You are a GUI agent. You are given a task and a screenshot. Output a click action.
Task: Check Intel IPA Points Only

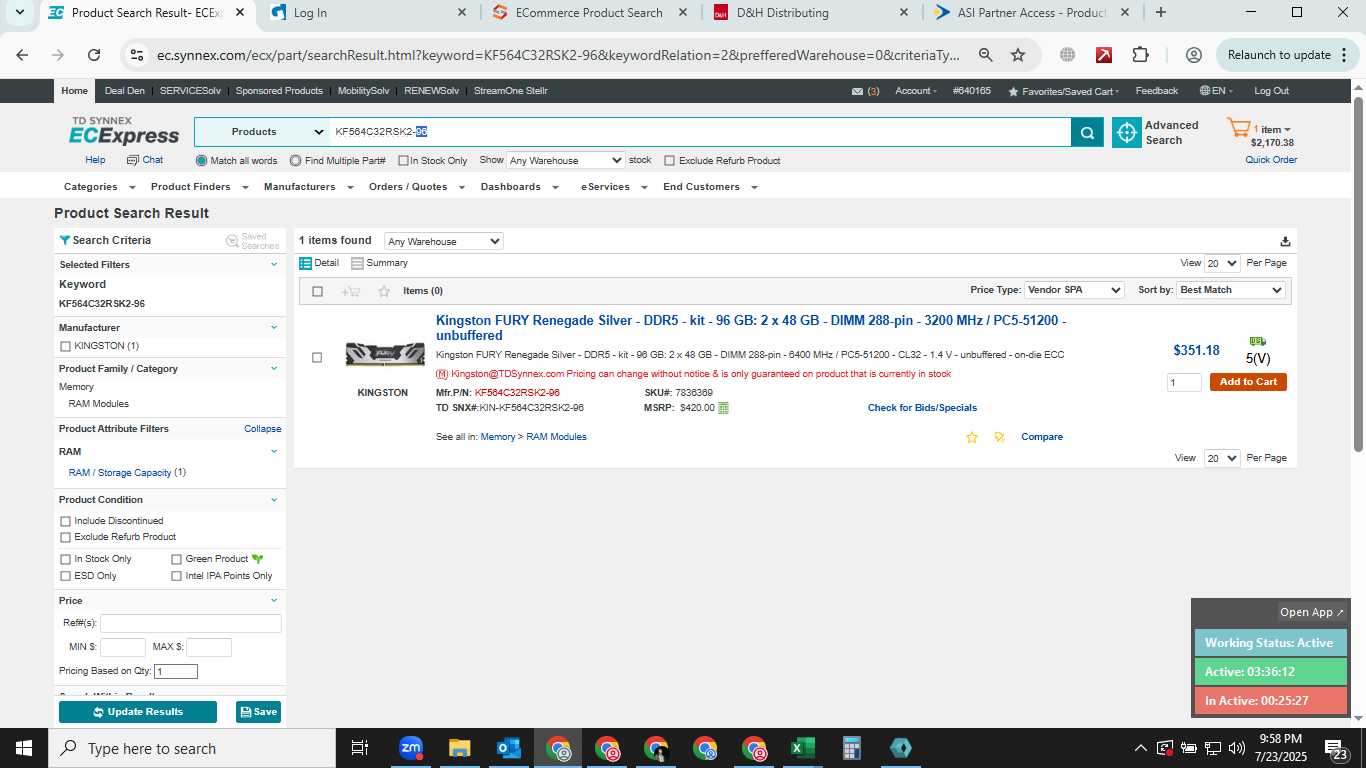177,576
